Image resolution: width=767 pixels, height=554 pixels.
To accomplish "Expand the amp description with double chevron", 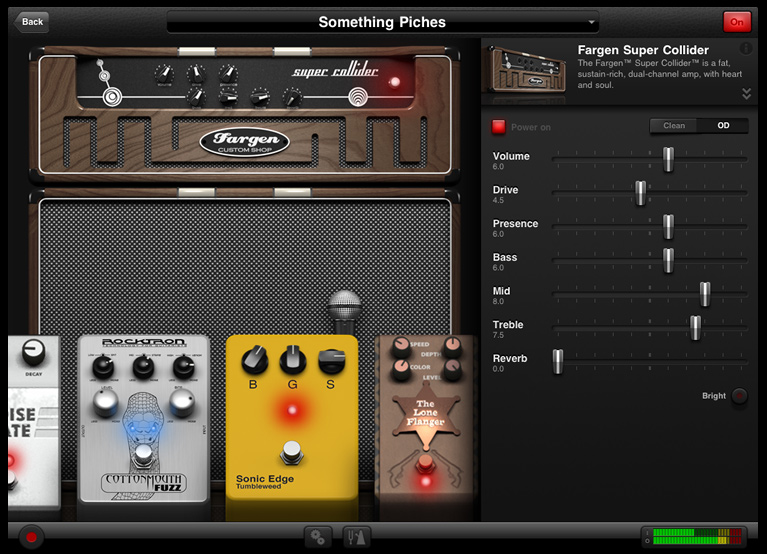I will pos(746,94).
